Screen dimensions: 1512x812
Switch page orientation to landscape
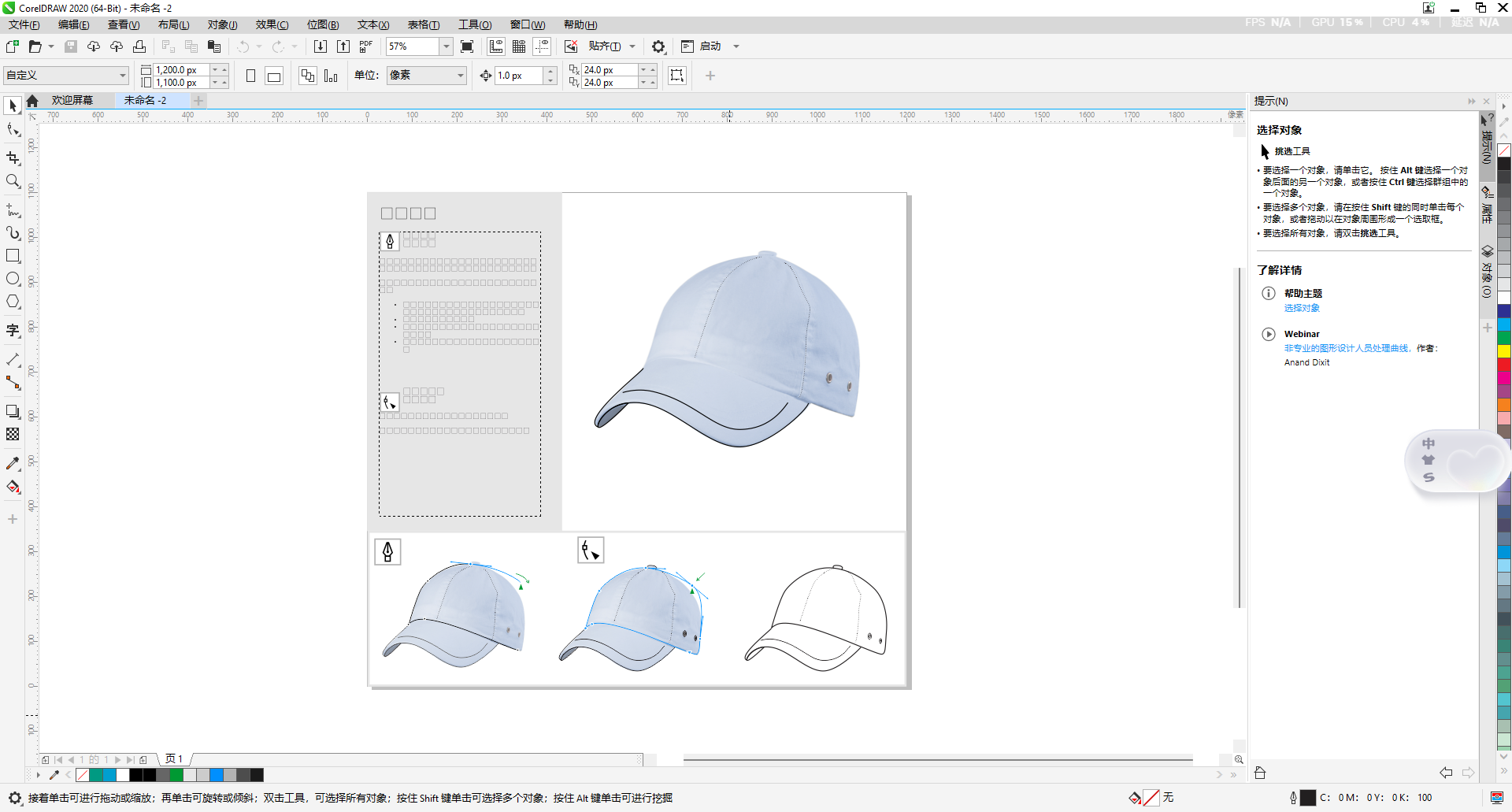(x=273, y=76)
